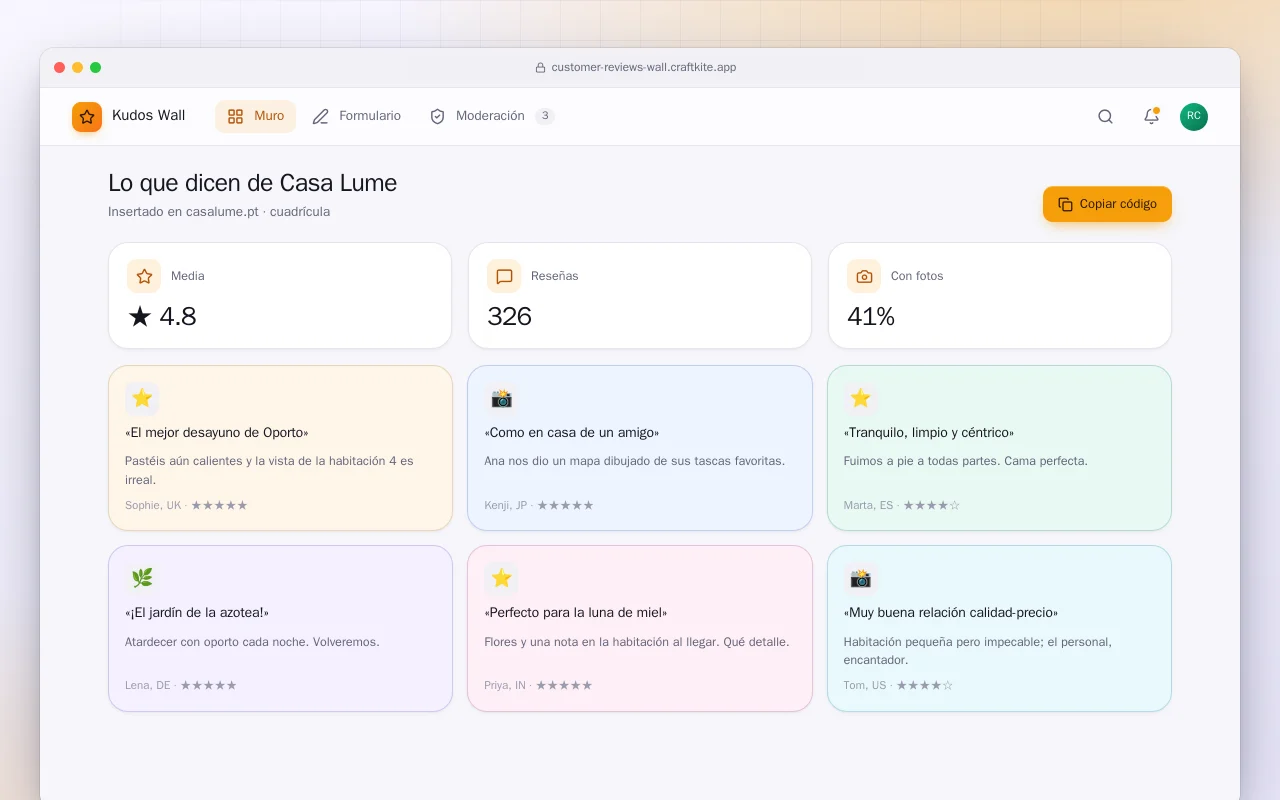
Task: Go to the Formulario tab
Action: pos(356,116)
